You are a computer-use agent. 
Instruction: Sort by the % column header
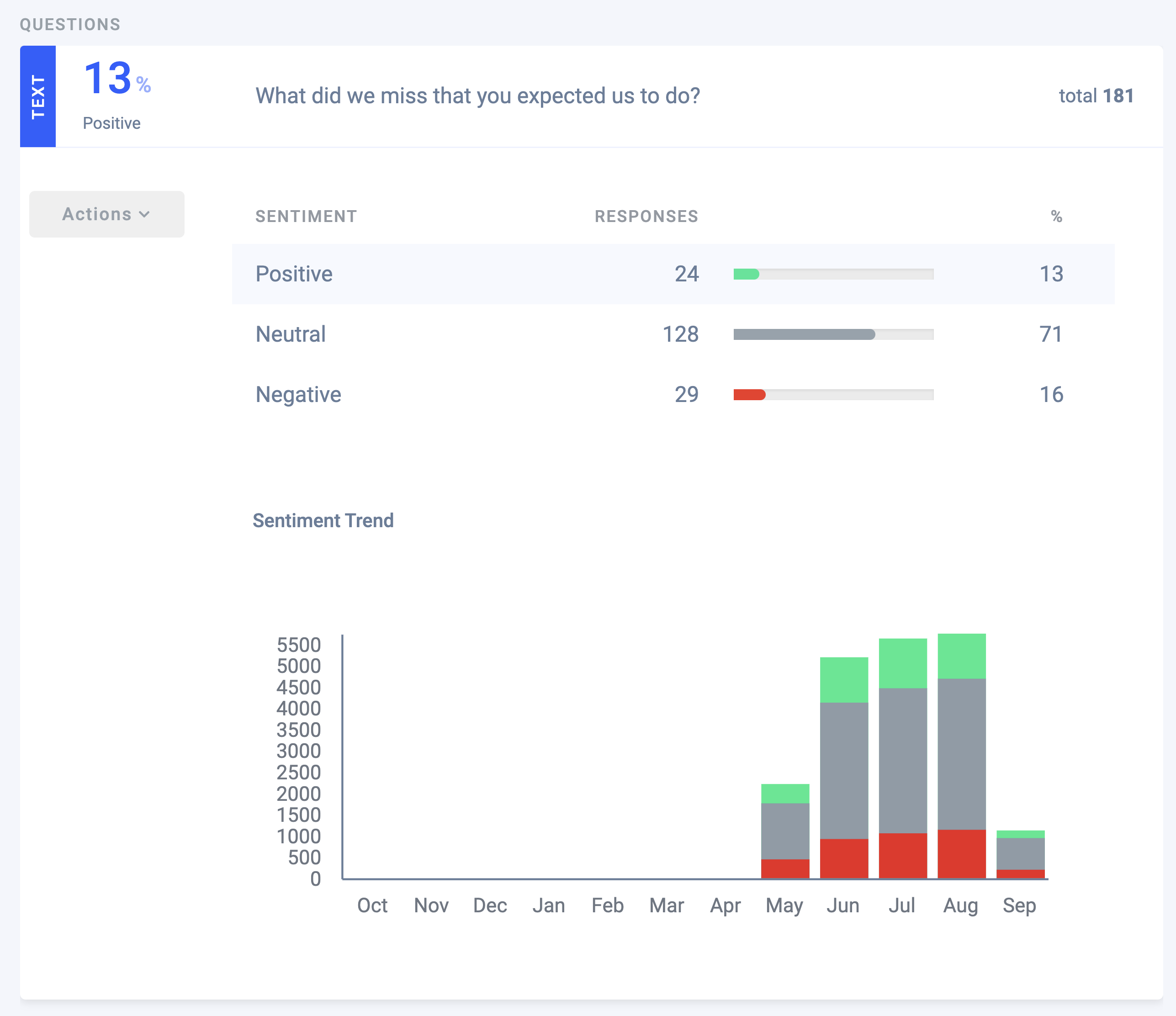1056,216
